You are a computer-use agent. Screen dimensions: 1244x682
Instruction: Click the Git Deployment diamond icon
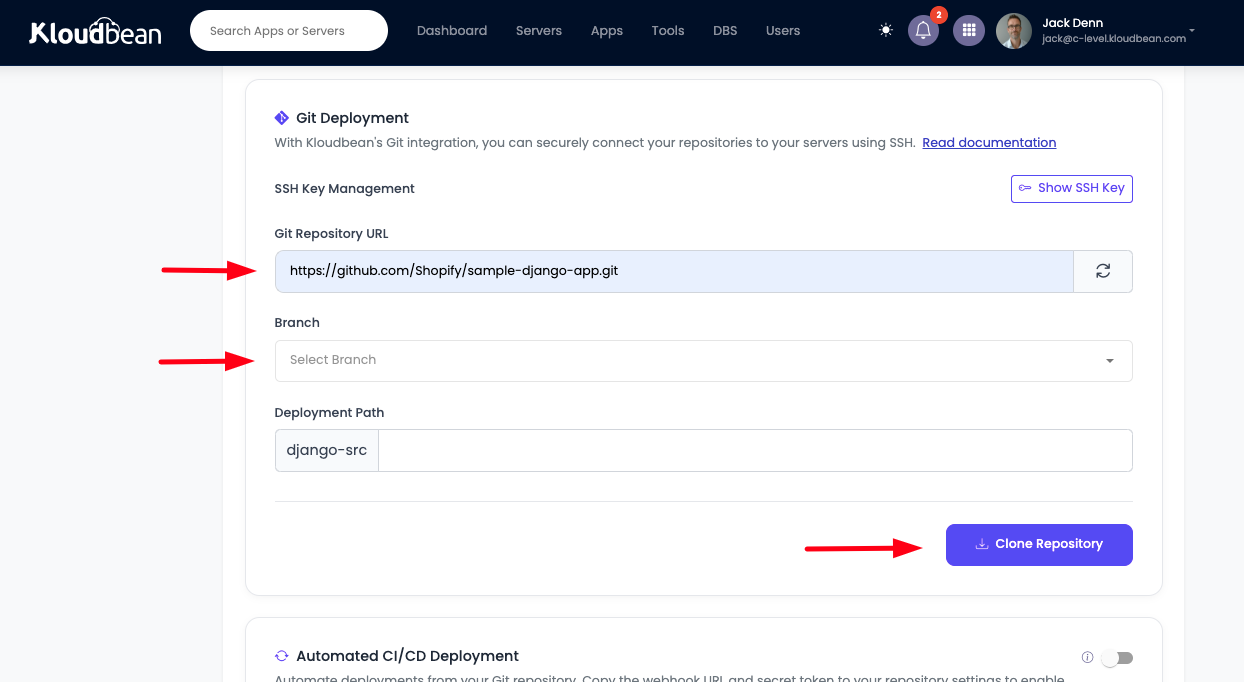282,118
